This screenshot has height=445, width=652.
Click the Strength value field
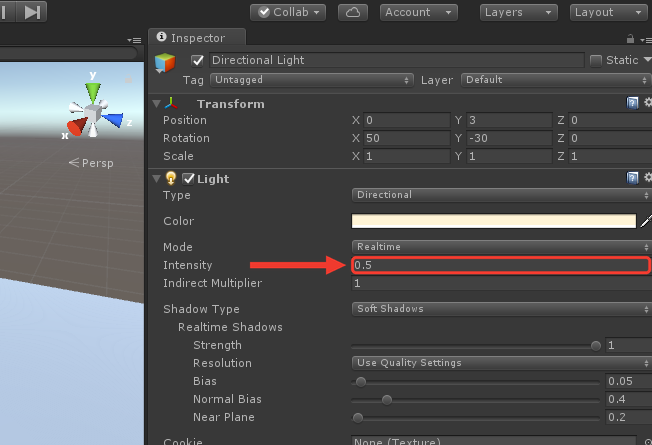(628, 345)
